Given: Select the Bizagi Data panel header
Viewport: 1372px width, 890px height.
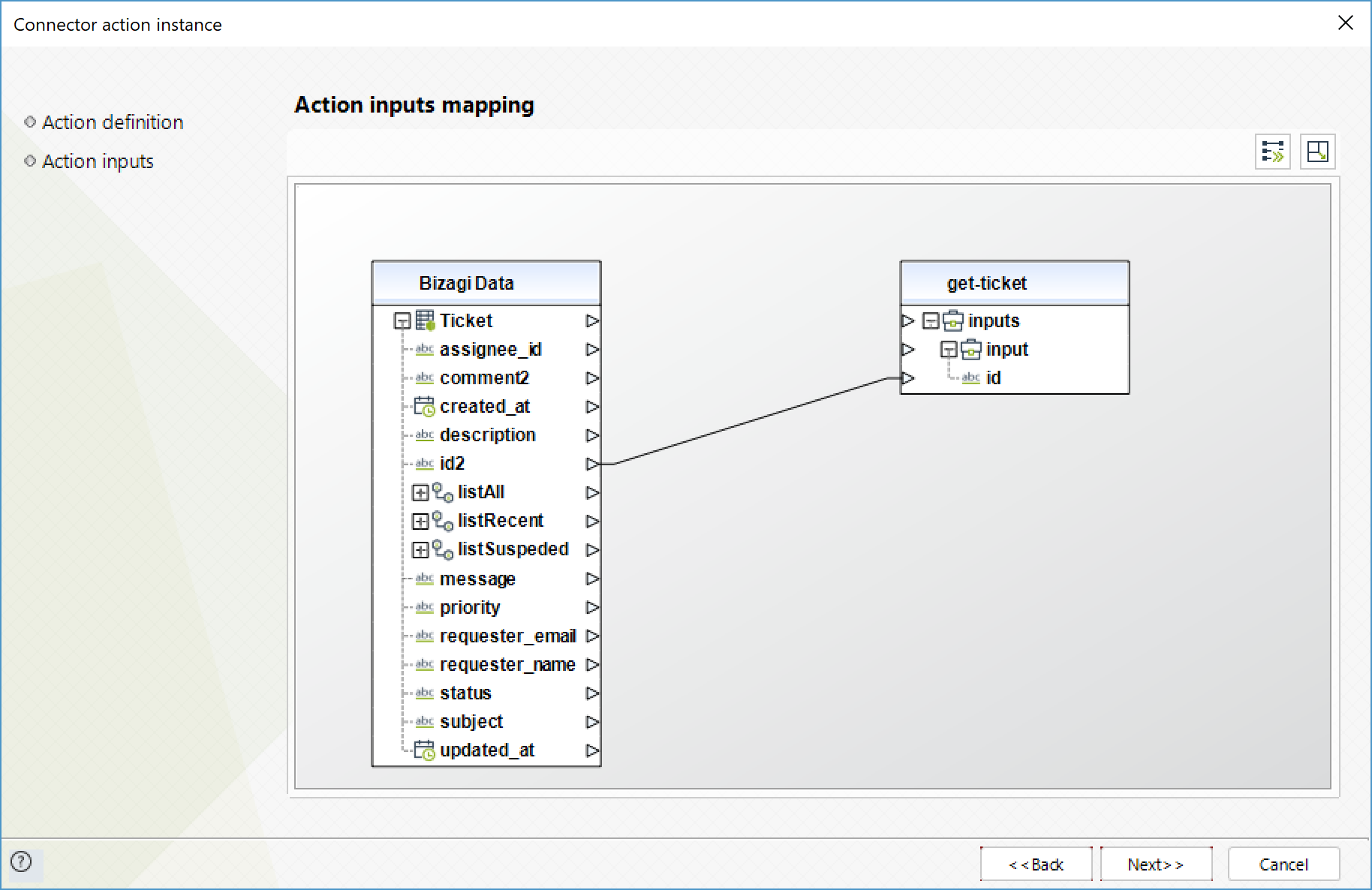Looking at the screenshot, I should click(x=486, y=284).
